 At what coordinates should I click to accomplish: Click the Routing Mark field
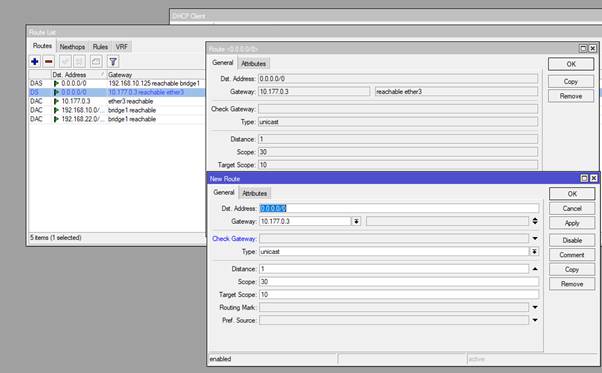394,307
